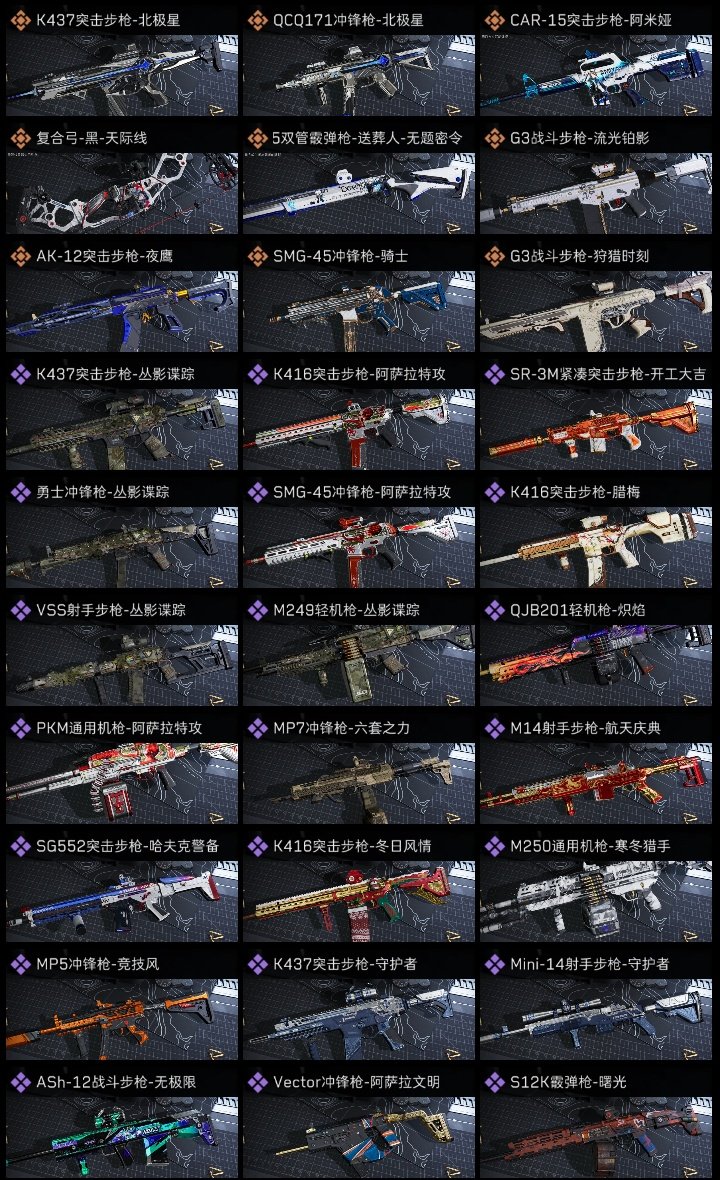Click the purple rarity icon beside MP5冲锋枪-竞技风
The image size is (720, 1180).
[x=20, y=964]
